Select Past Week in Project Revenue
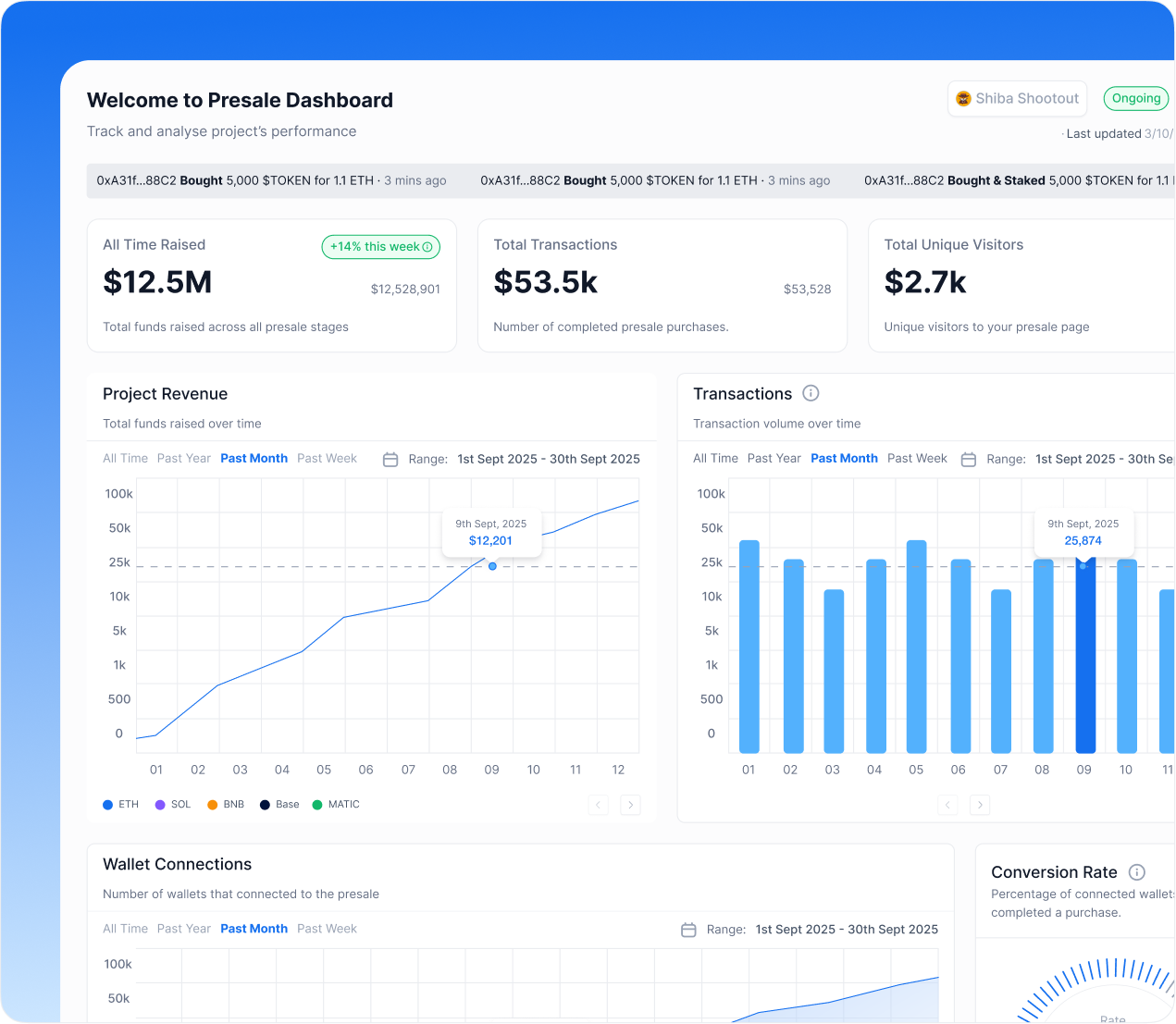 click(x=327, y=459)
